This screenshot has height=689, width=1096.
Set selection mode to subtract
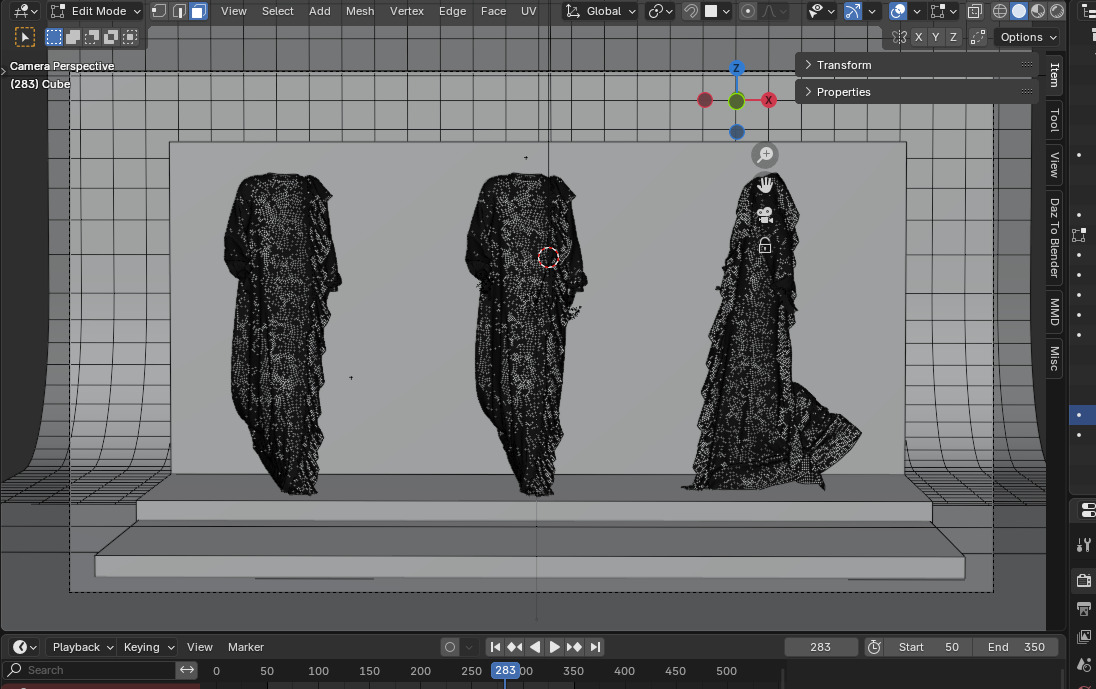point(92,37)
